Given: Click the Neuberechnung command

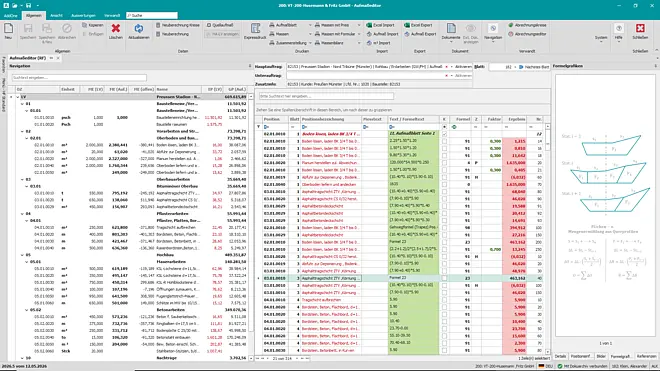Looking at the screenshot, I should 172,34.
